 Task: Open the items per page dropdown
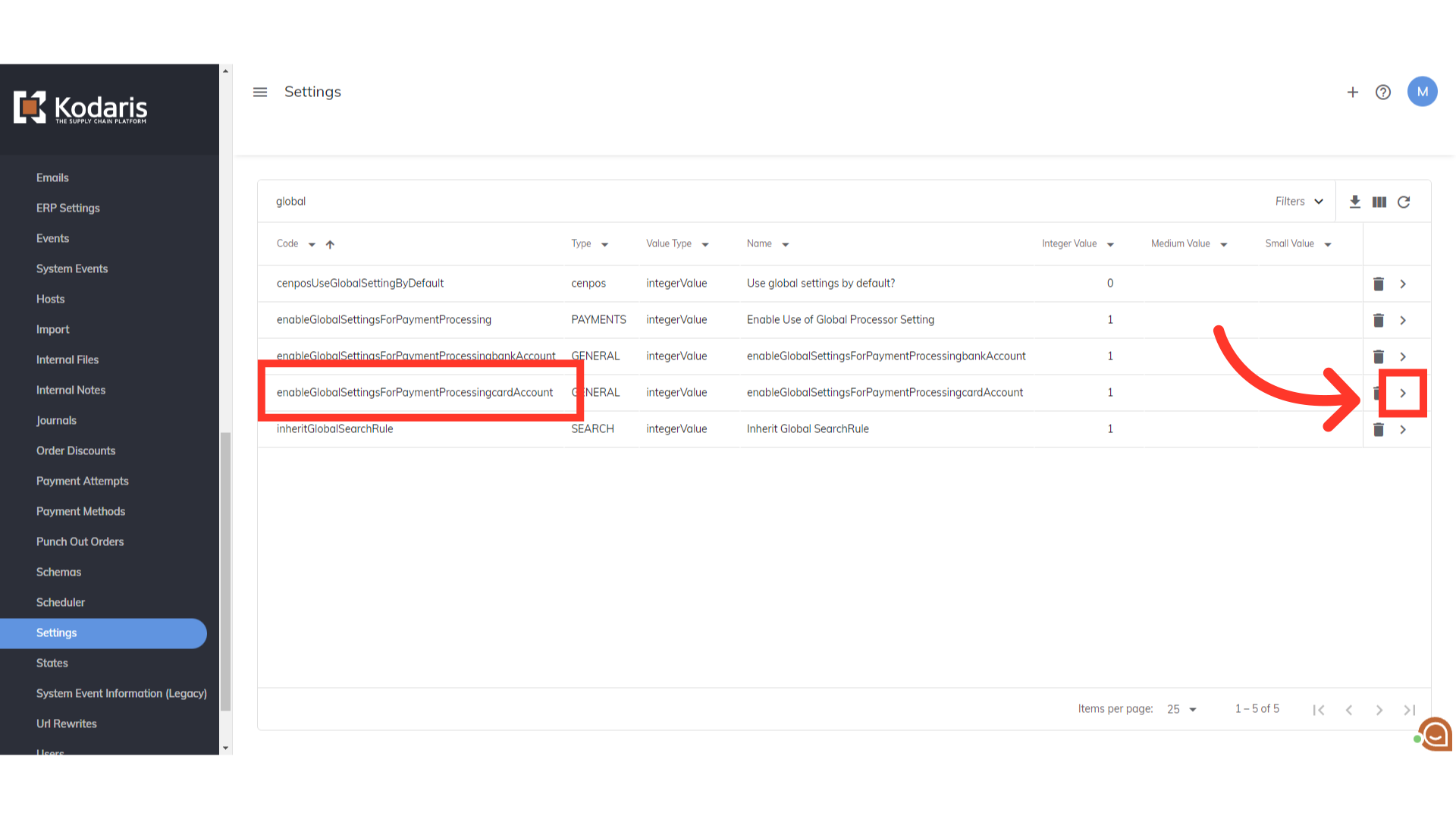[x=1181, y=709]
